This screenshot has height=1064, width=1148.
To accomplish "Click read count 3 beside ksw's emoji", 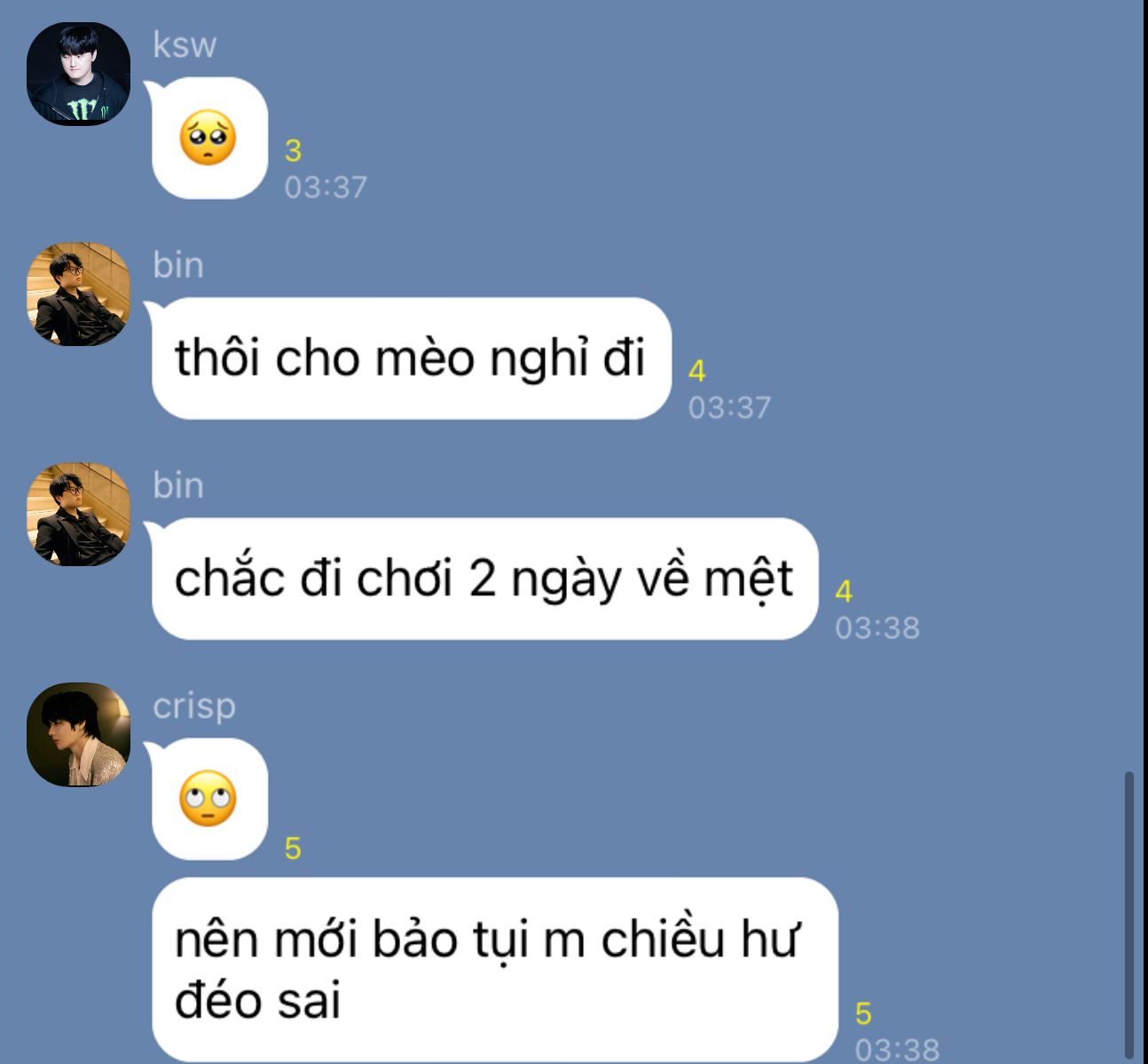I will (x=293, y=151).
